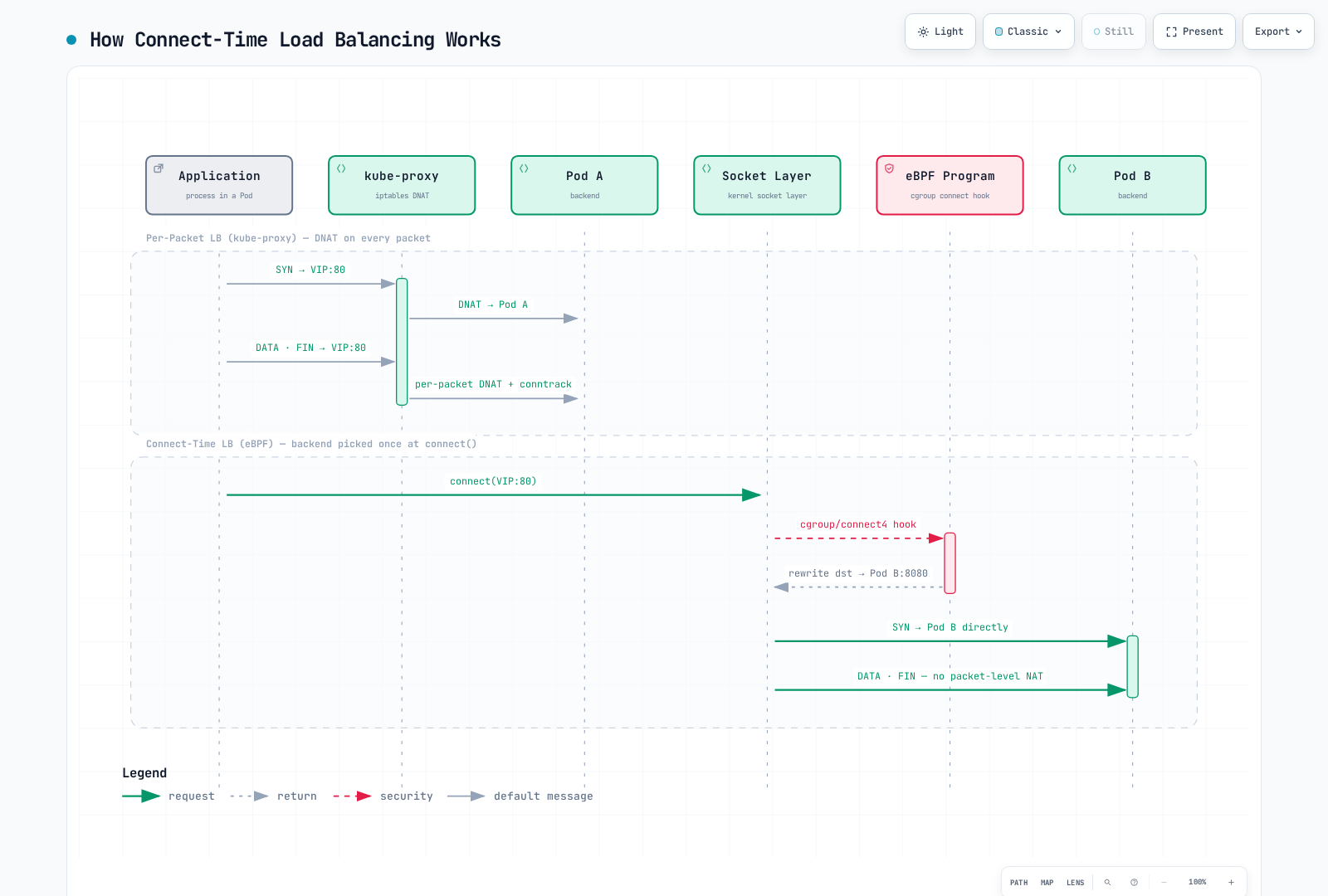Zoom out with the minus button

(x=1164, y=882)
